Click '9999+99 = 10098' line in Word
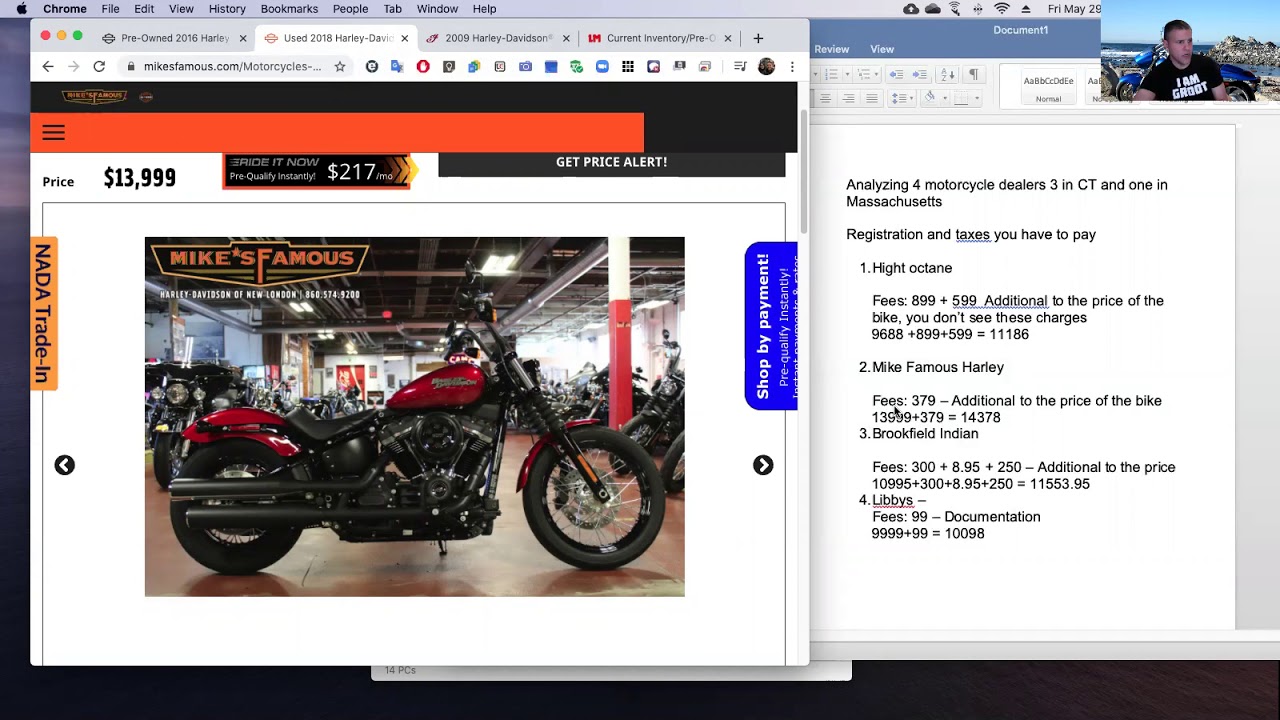Screen dimensions: 1280x720 point(928,533)
